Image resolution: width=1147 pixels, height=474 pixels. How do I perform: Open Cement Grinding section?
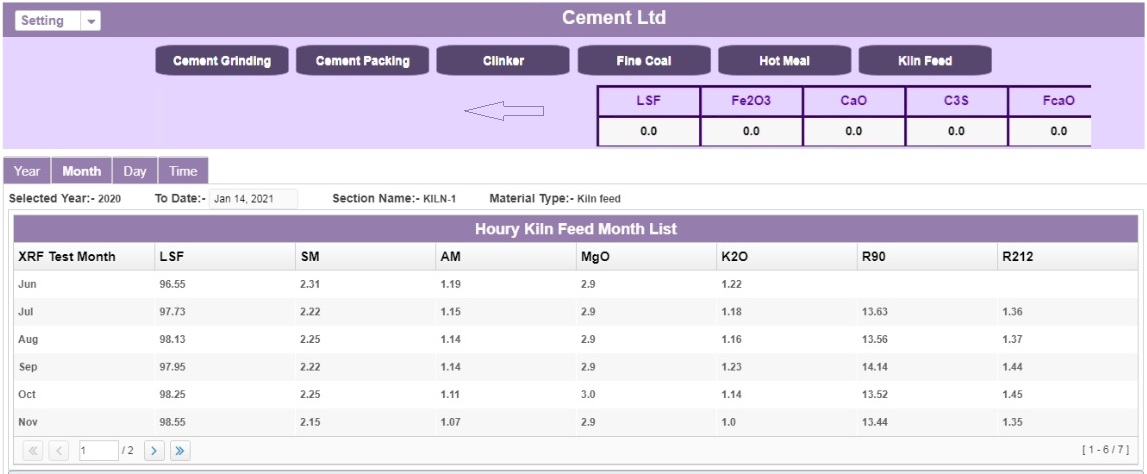(222, 61)
